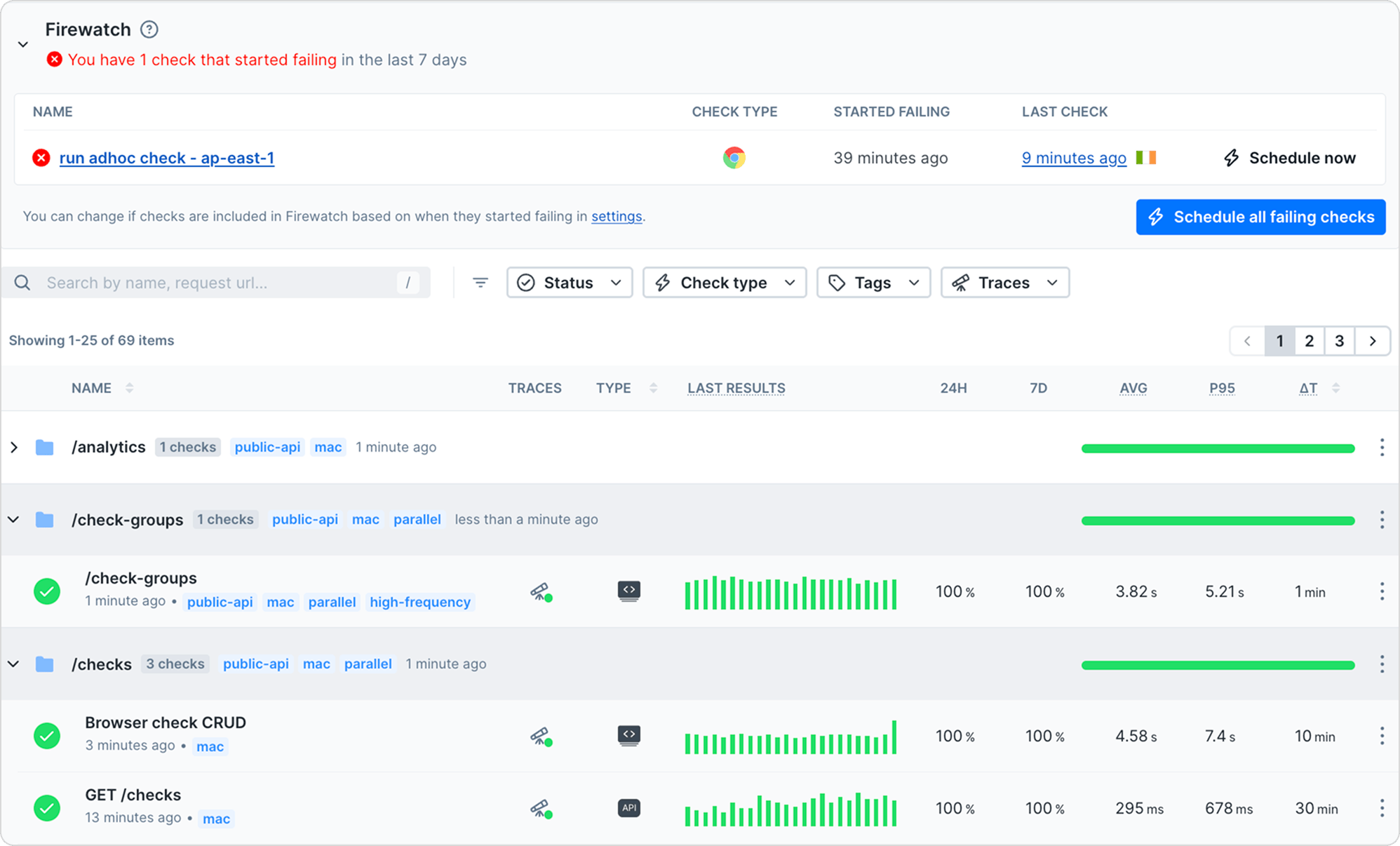Open the row actions menu for /analytics
The width and height of the screenshot is (1400, 846).
(x=1381, y=447)
